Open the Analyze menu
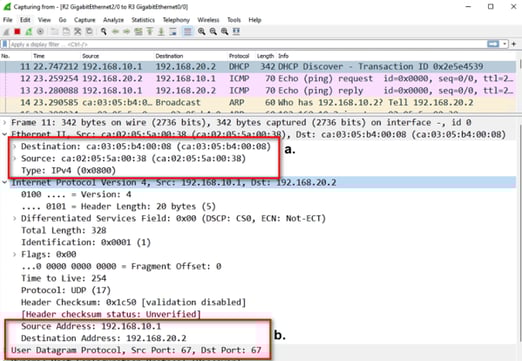The image size is (522, 361). point(113,20)
